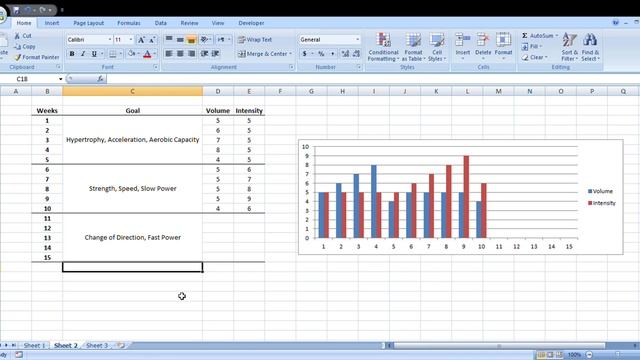Switch to the Developer tab

[x=251, y=23]
